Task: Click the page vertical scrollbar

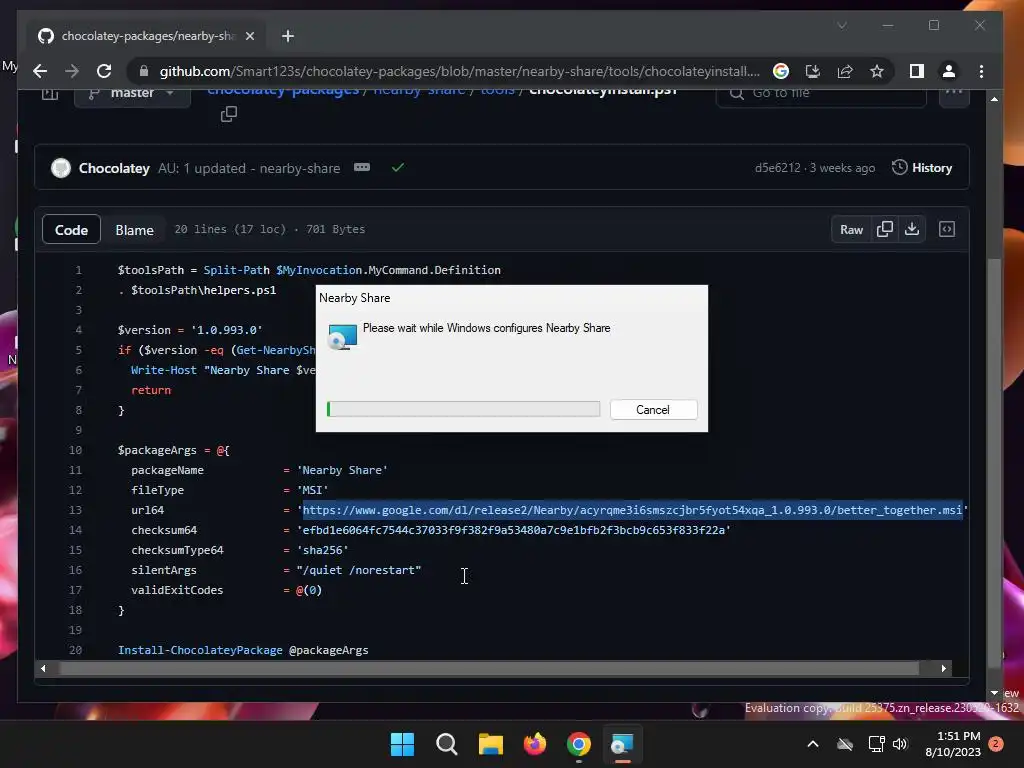Action: (994, 464)
